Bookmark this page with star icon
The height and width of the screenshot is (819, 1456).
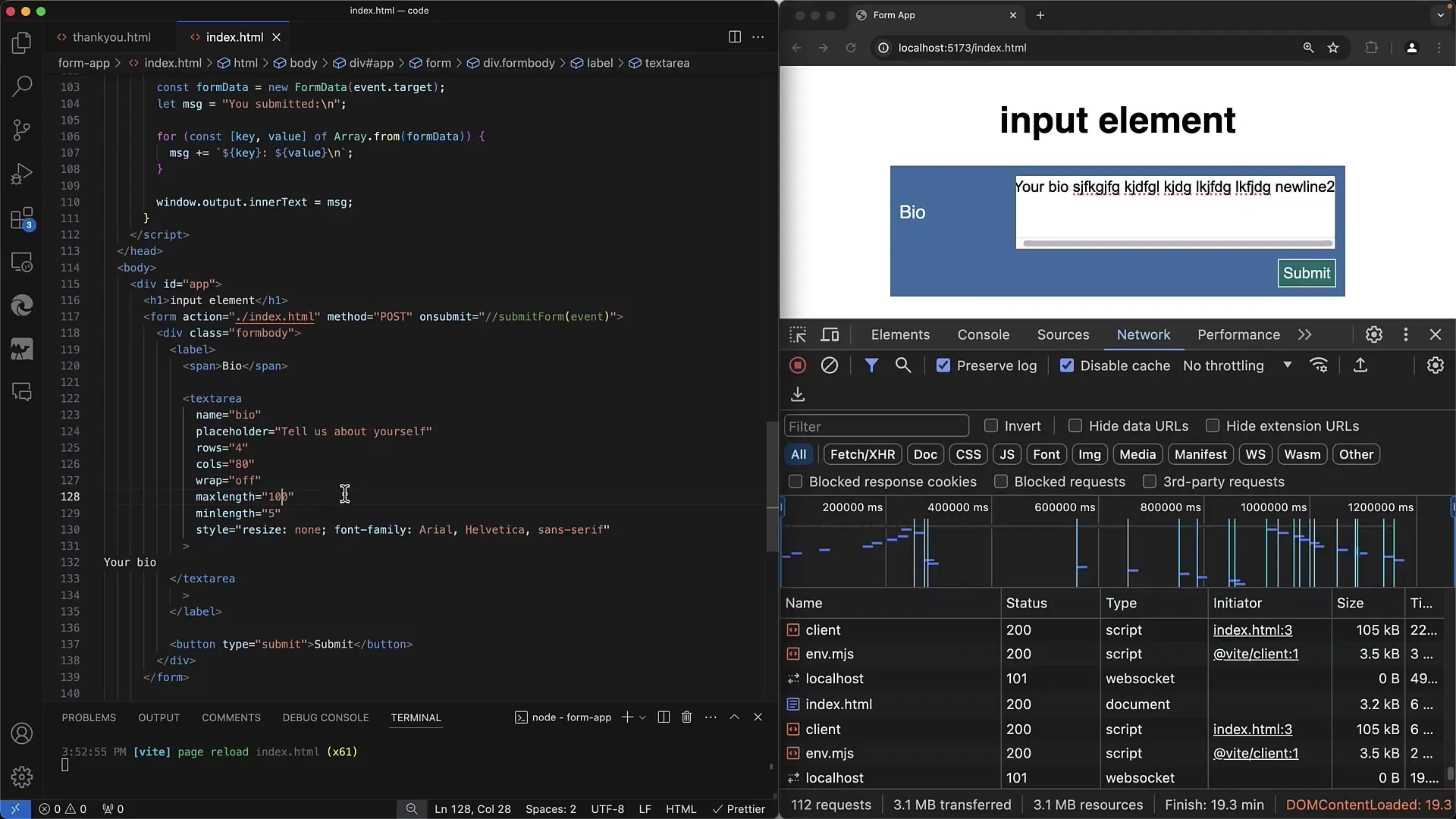pos(1333,48)
